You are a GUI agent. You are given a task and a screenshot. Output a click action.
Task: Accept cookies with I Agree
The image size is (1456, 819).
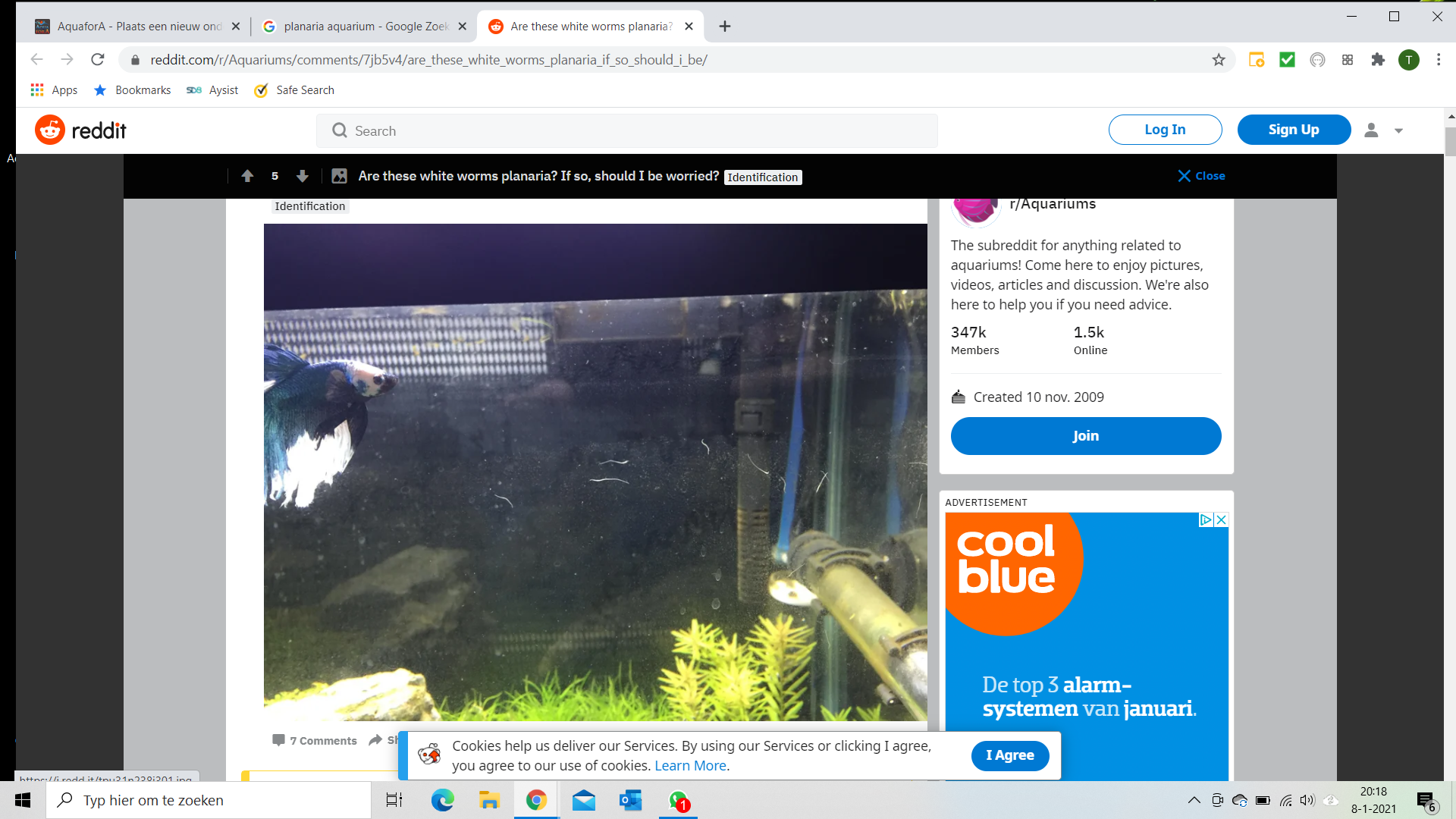click(x=1009, y=755)
